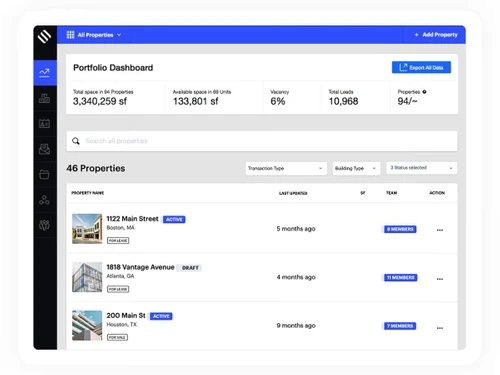The height and width of the screenshot is (375, 500).
Task: Sort by SF column header
Action: pyautogui.click(x=363, y=193)
